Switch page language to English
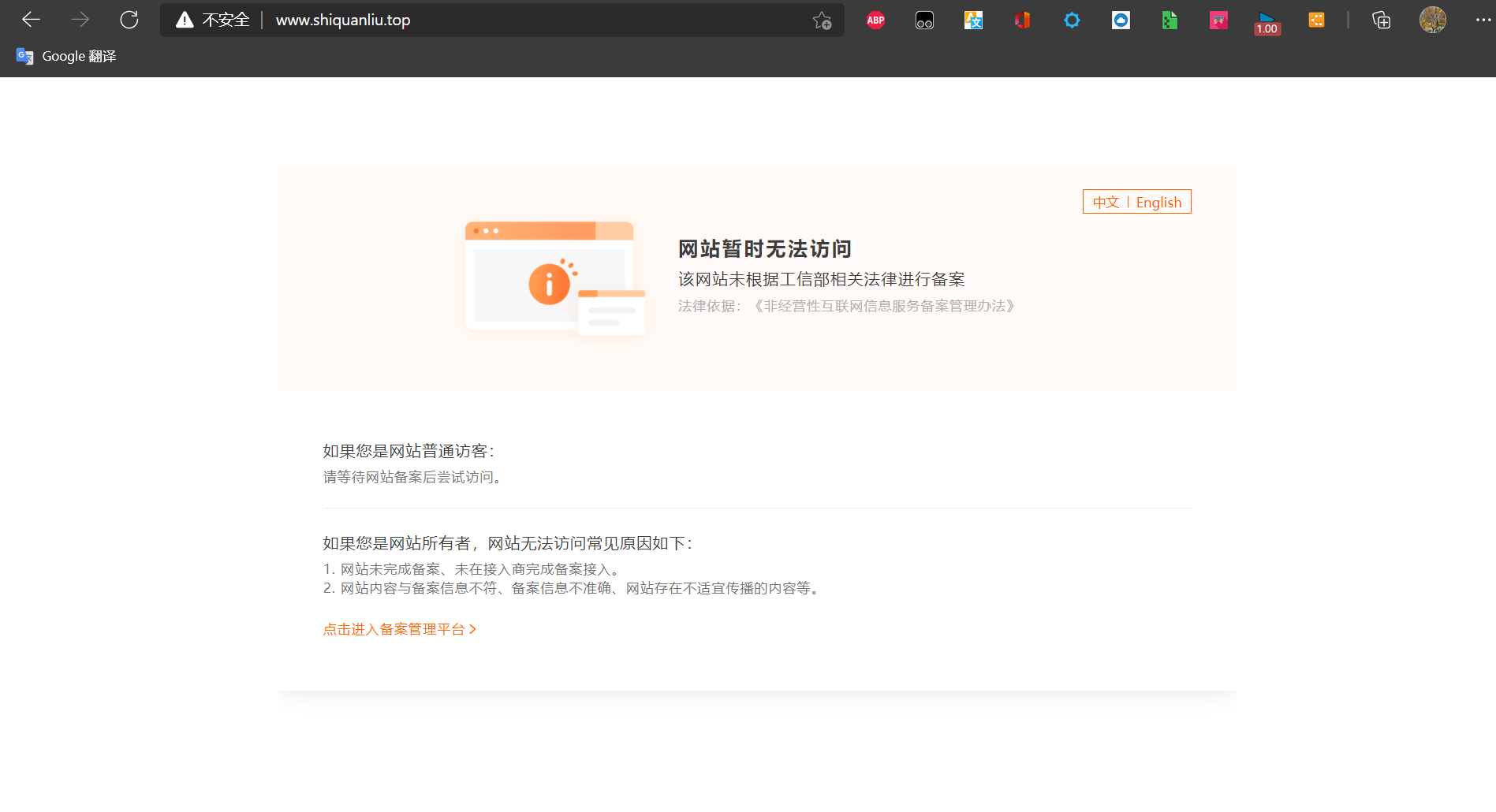Viewport: 1496px width, 812px height. click(1158, 203)
